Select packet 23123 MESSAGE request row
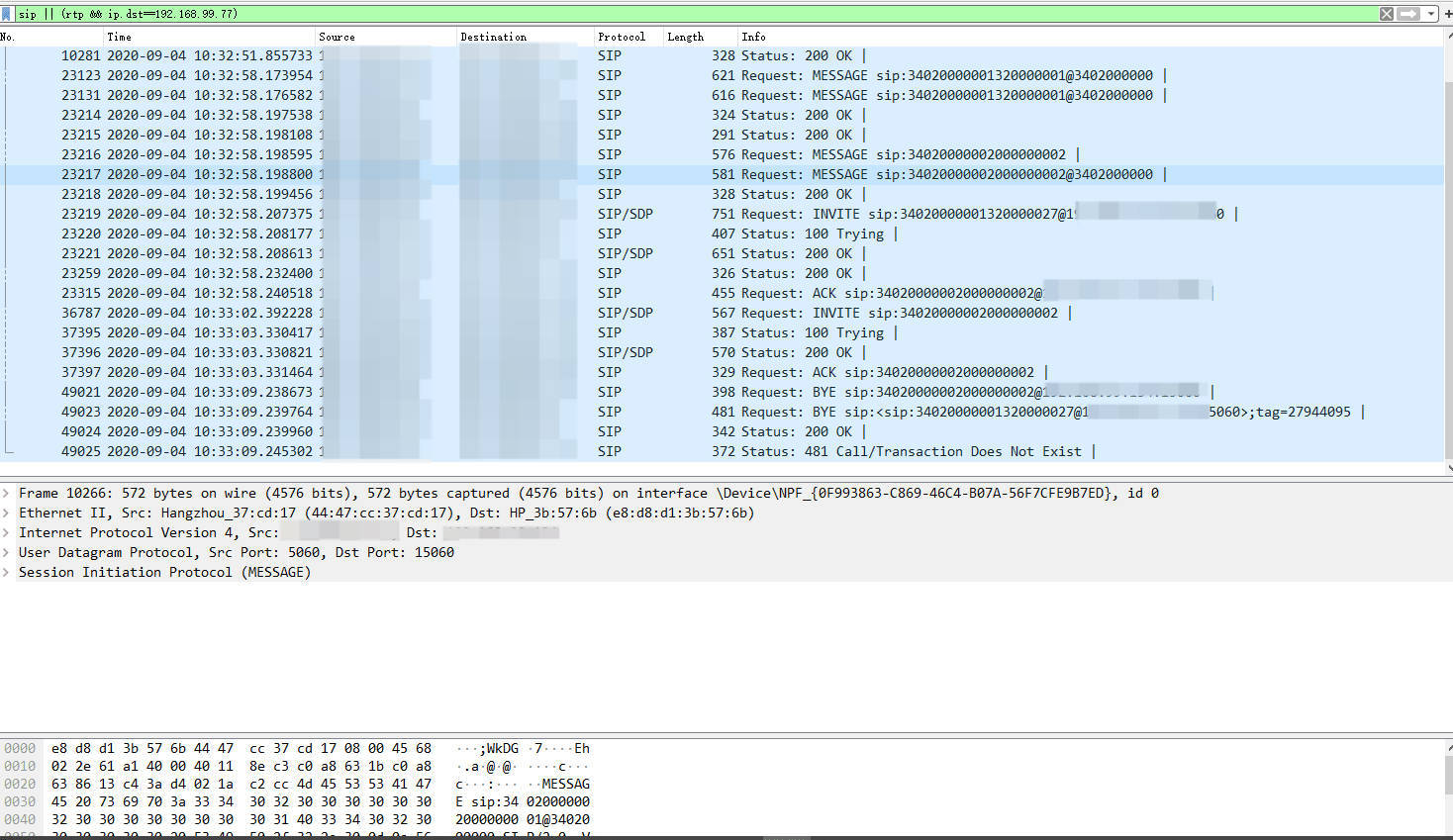The width and height of the screenshot is (1453, 840). tap(722, 75)
